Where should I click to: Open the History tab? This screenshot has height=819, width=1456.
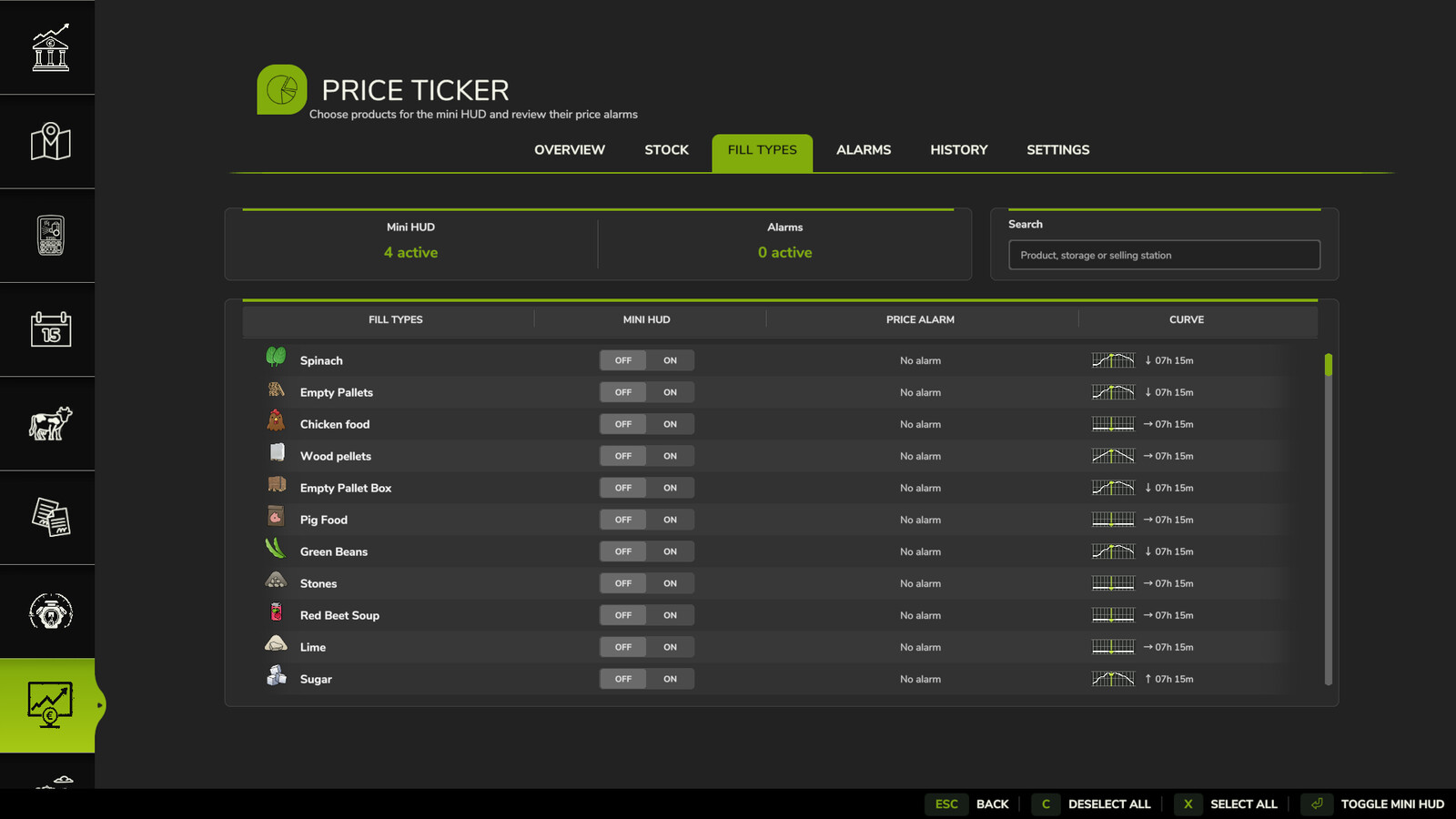click(x=959, y=150)
